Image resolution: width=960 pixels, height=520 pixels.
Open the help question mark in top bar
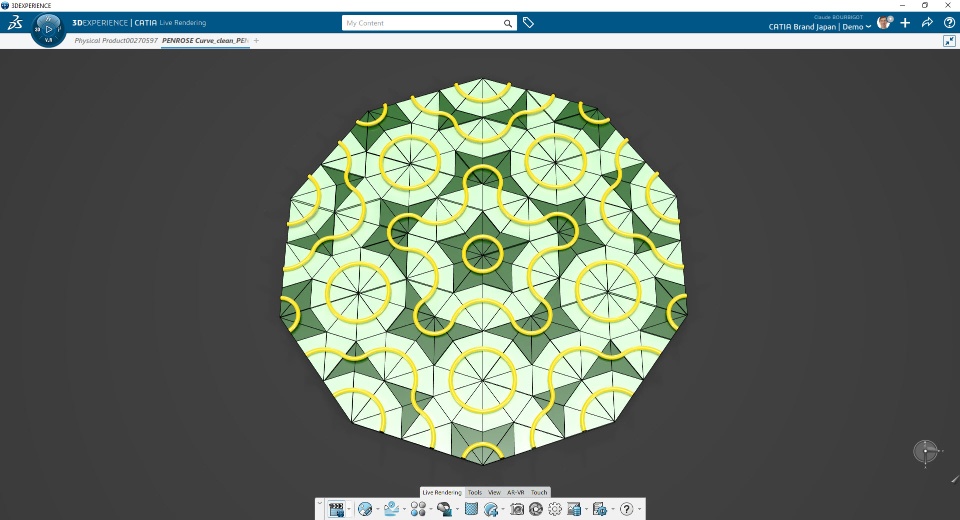point(949,23)
